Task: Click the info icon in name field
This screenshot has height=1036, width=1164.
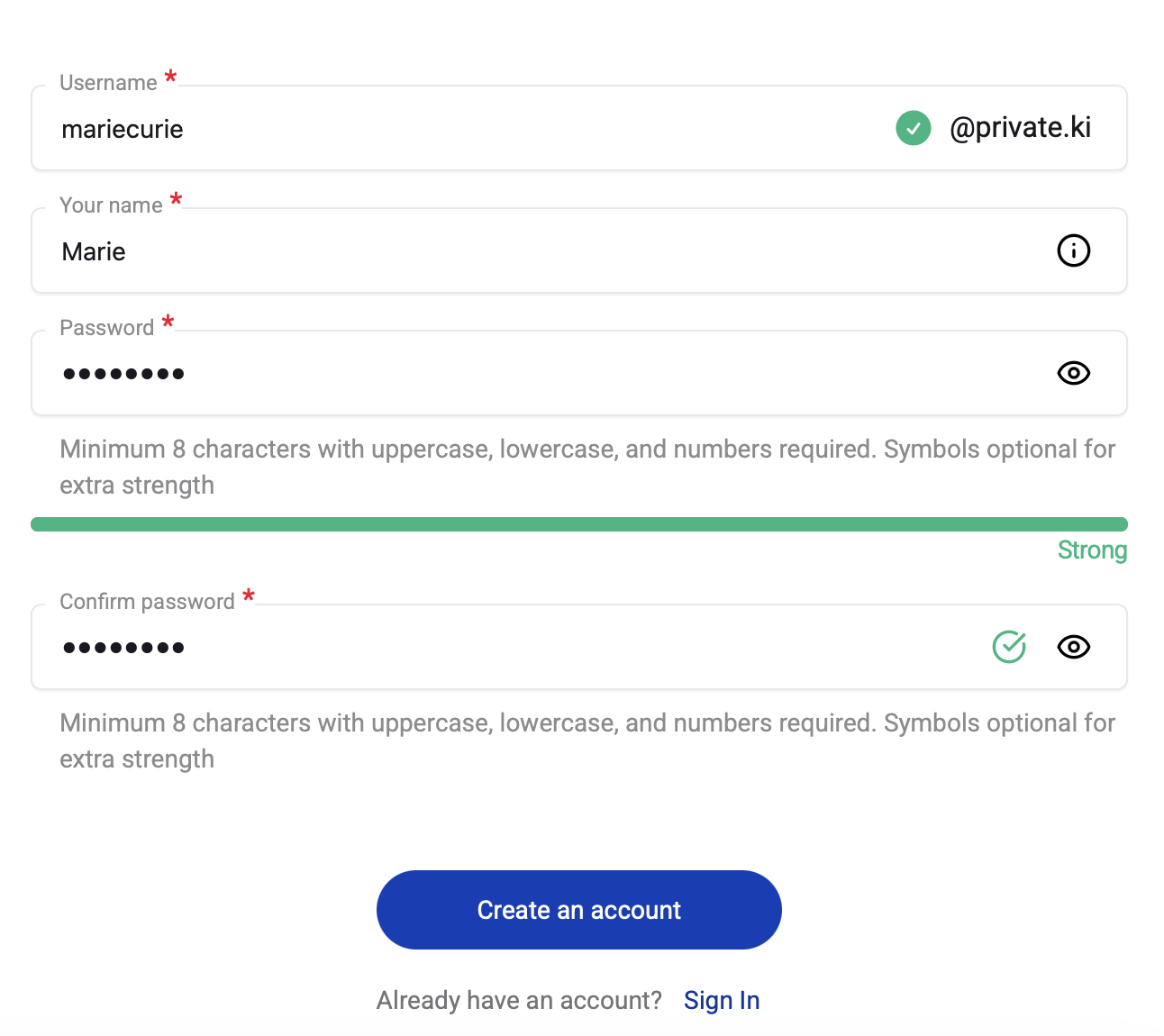Action: 1073,250
